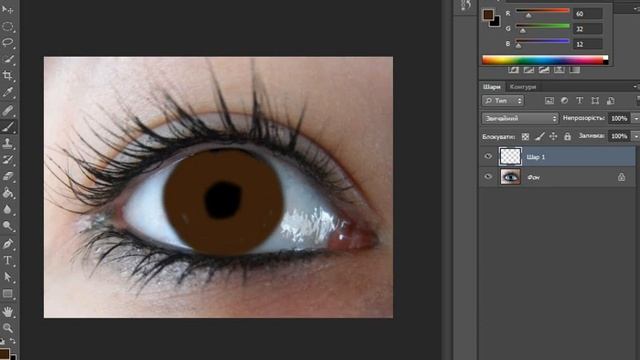Select the Dodge tool
Viewport: 640px width, 360px height.
[7, 226]
